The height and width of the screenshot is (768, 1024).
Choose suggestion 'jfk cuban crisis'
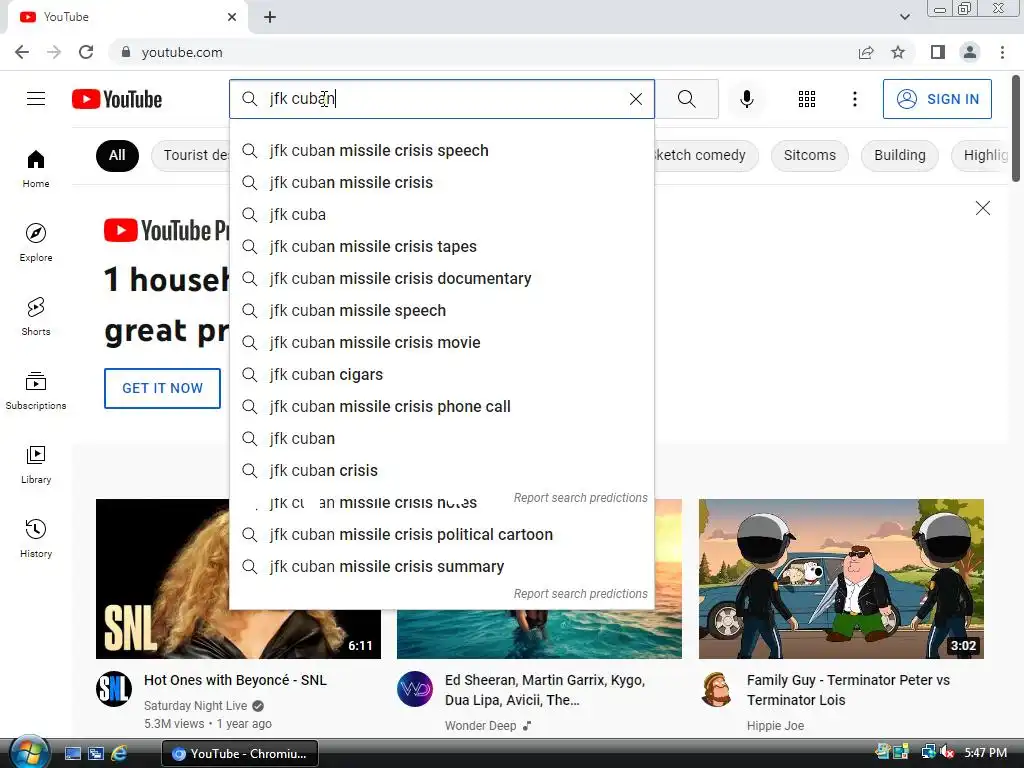click(441, 471)
